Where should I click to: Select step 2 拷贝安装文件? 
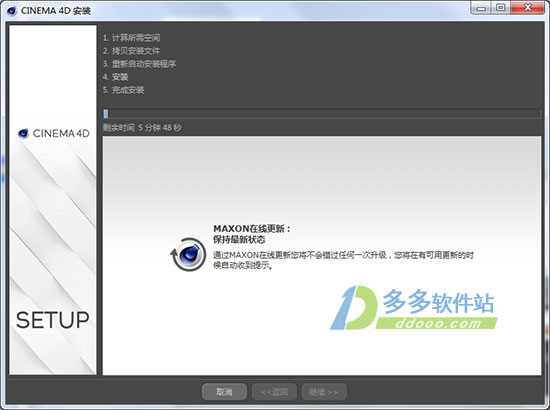tap(131, 51)
